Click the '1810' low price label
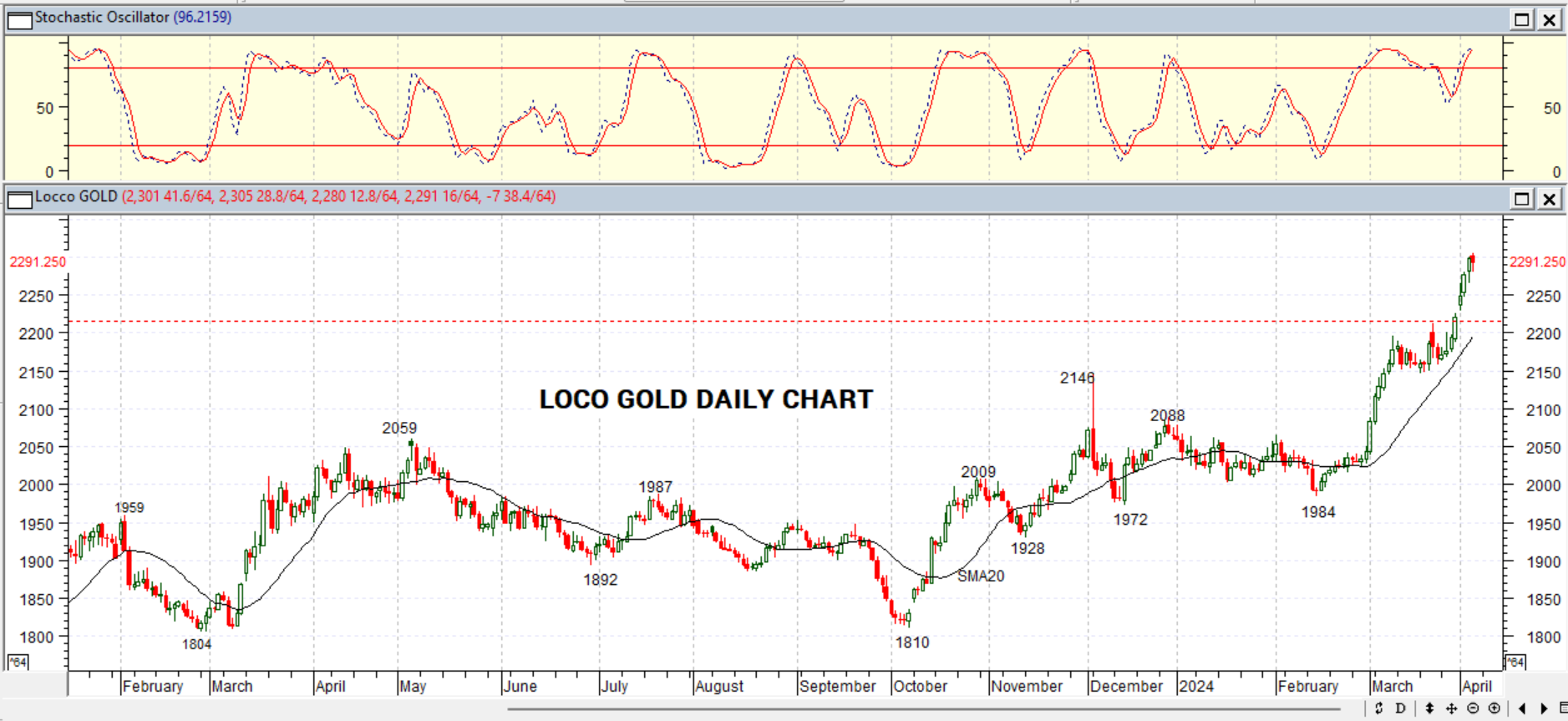The height and width of the screenshot is (721, 1568). 912,642
